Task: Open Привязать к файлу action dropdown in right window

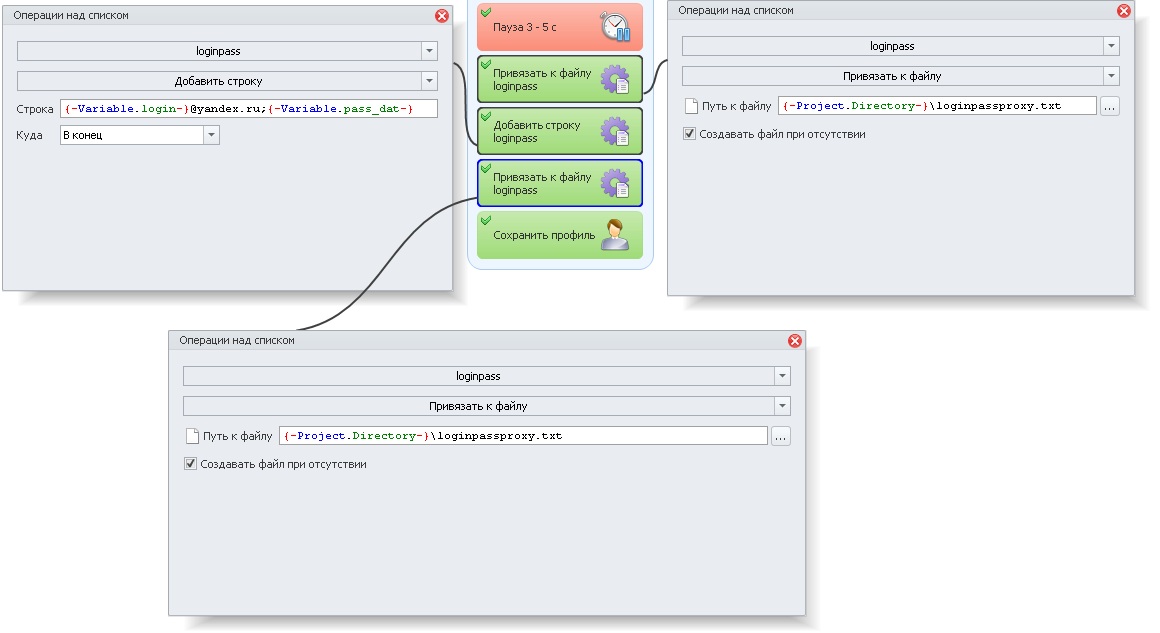Action: [x=1111, y=75]
